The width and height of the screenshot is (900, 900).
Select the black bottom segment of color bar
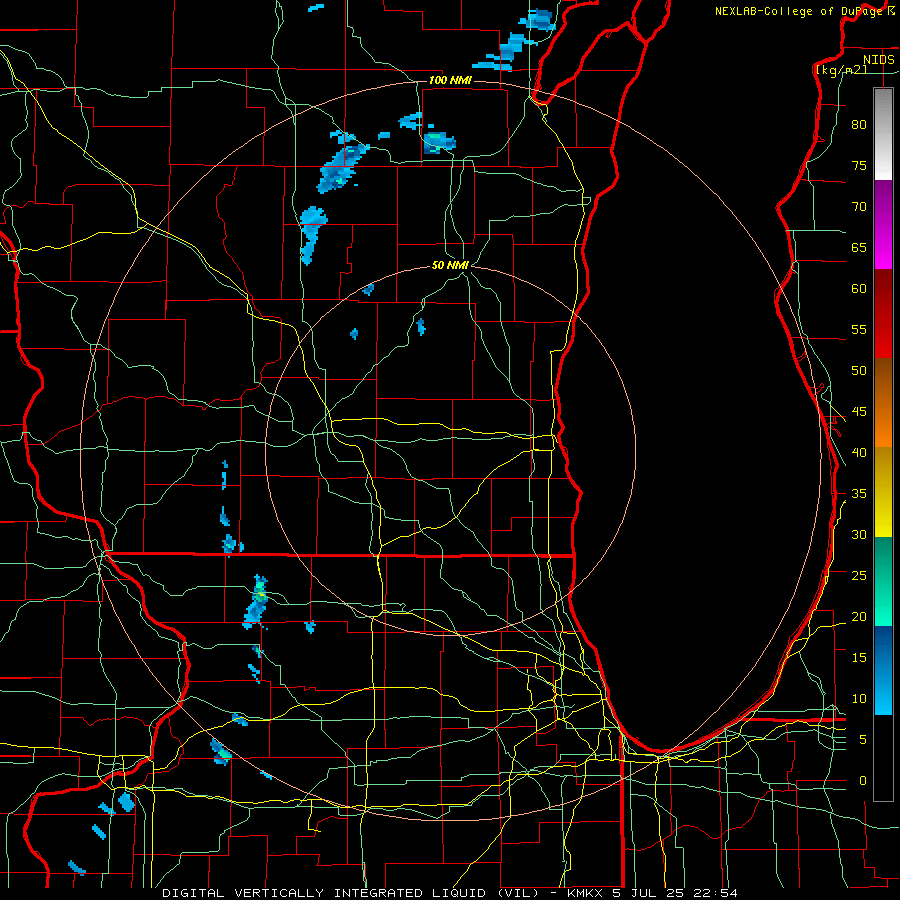point(883,758)
